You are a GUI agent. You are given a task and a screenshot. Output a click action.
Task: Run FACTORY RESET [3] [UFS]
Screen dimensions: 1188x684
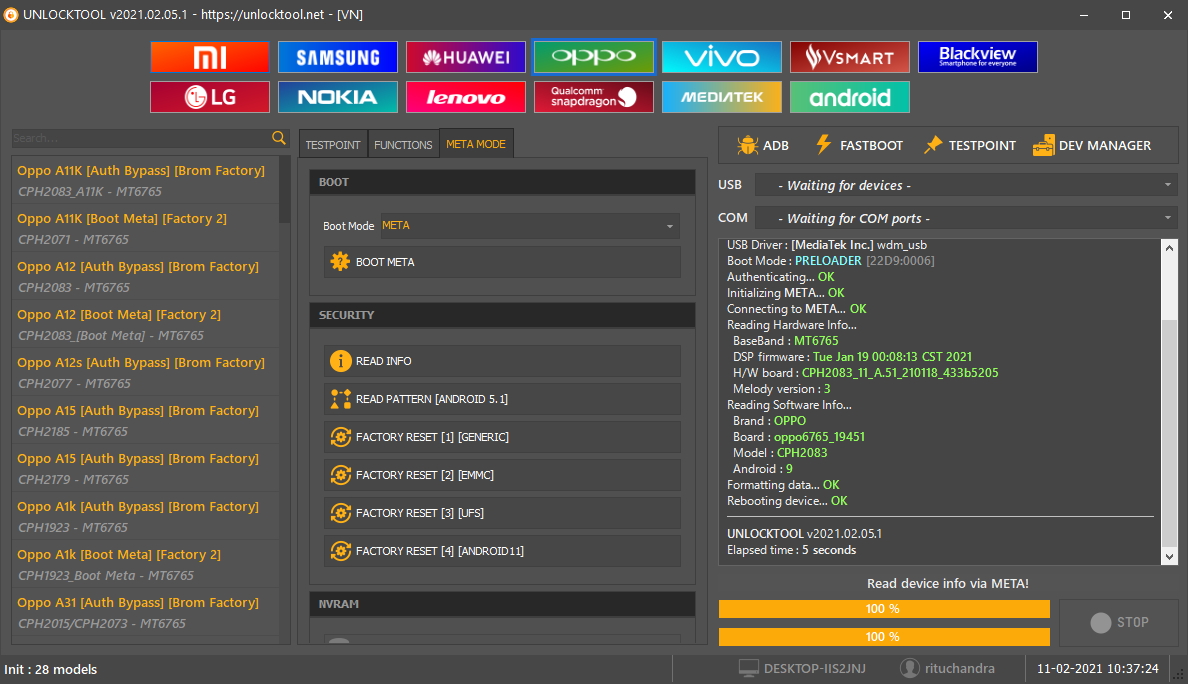click(502, 513)
